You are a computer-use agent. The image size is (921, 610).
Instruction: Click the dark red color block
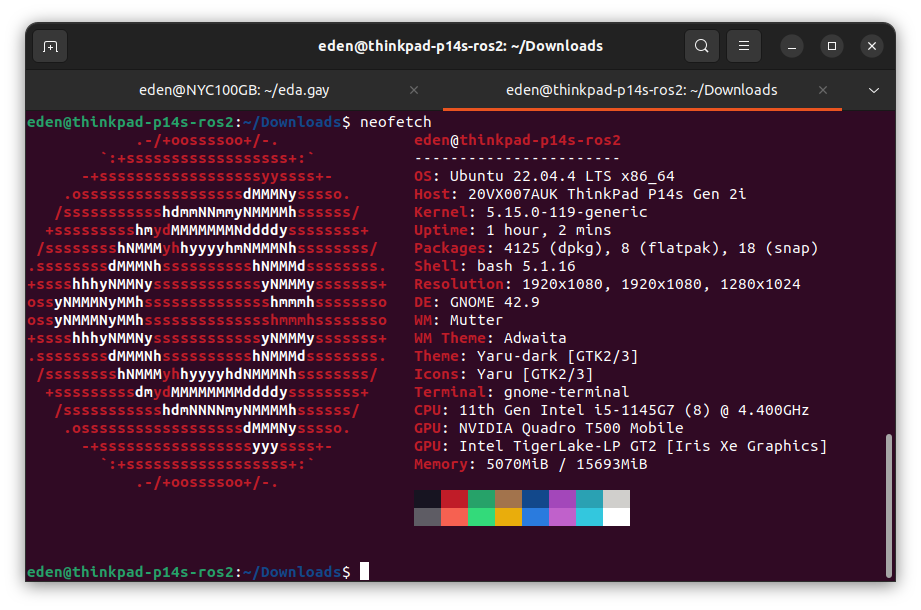454,498
